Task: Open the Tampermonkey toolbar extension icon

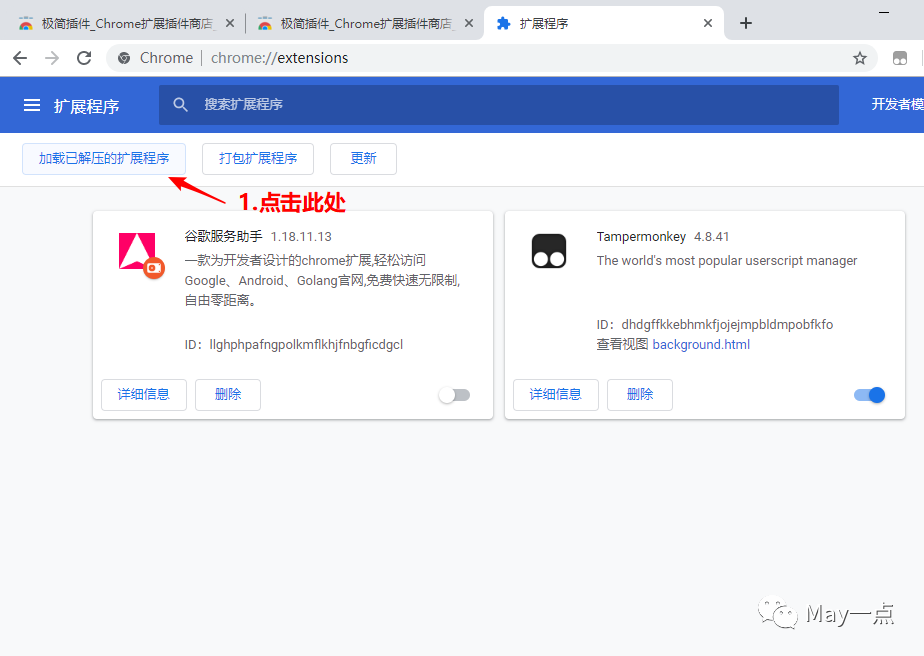Action: (x=900, y=58)
